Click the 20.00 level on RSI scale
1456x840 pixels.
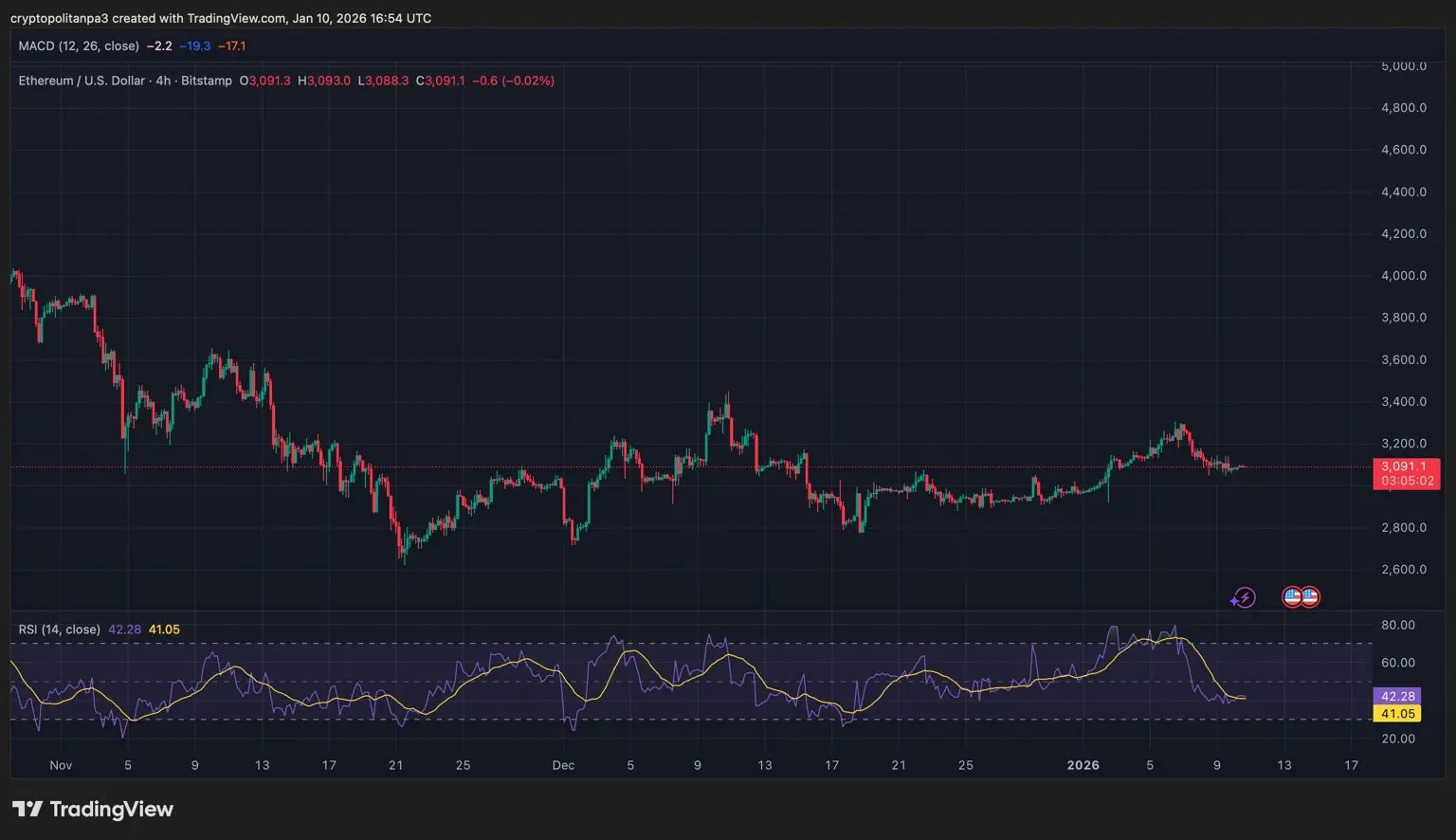(1398, 739)
